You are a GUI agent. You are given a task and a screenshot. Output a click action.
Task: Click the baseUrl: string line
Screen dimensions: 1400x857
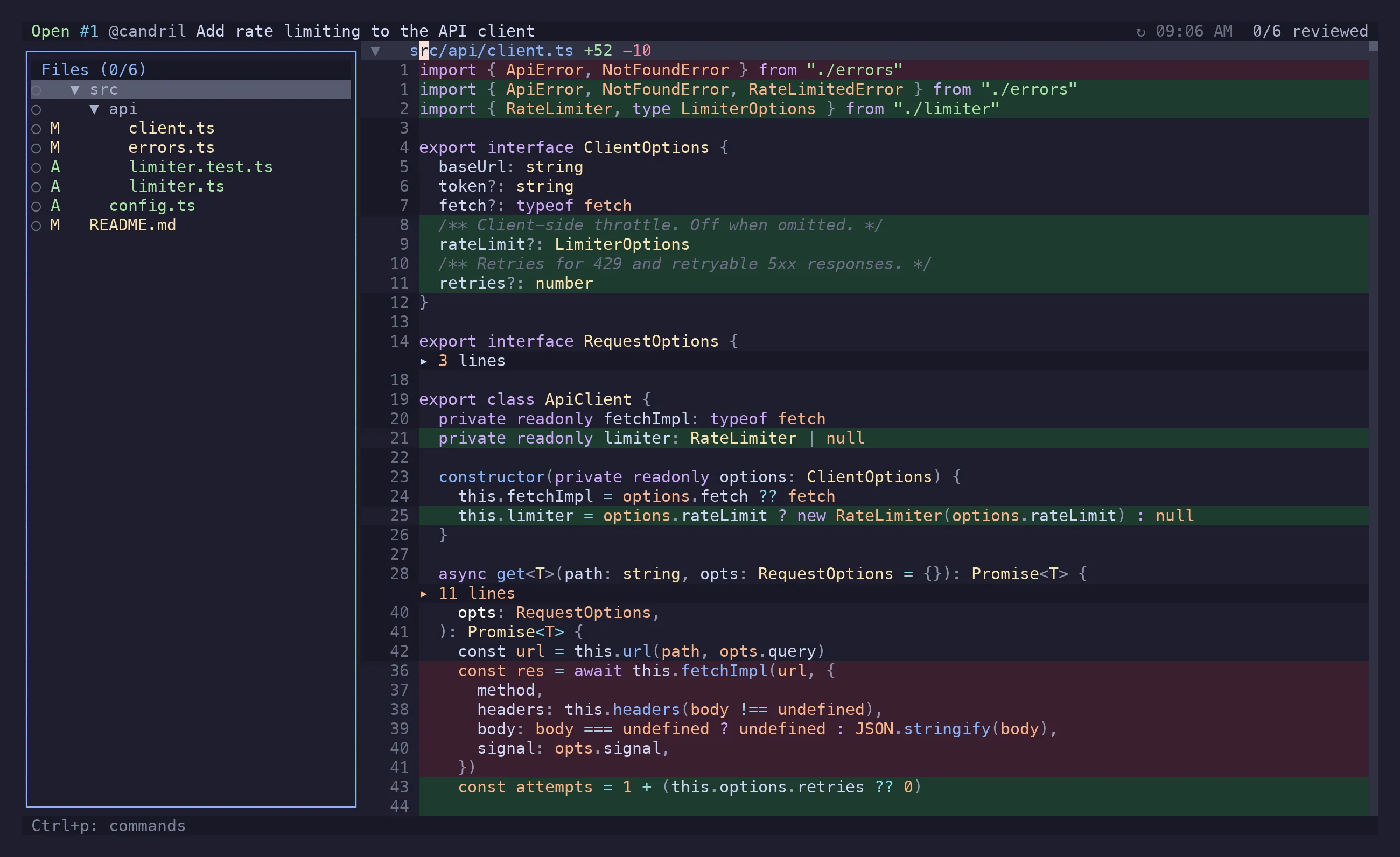point(894,167)
